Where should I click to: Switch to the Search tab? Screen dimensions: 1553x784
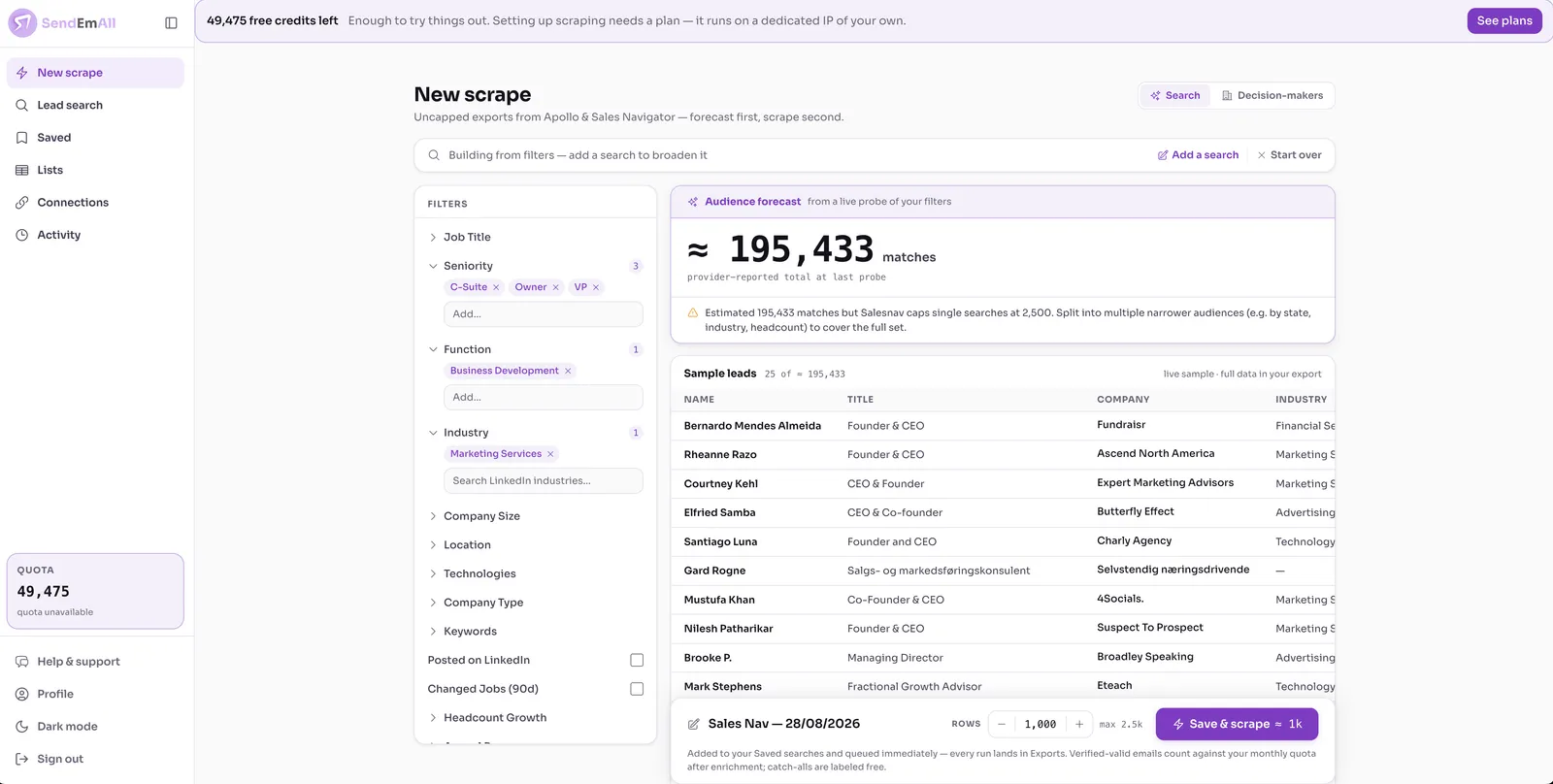(1175, 95)
